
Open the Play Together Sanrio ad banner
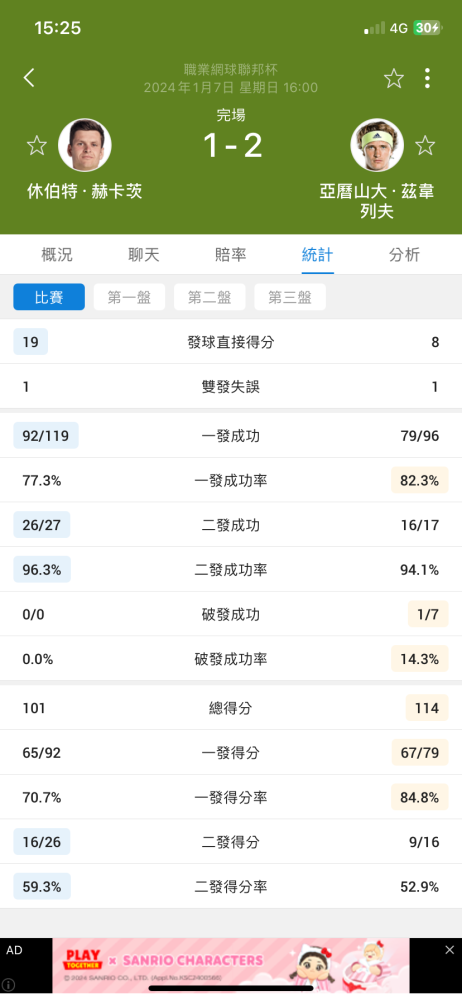(x=230, y=965)
